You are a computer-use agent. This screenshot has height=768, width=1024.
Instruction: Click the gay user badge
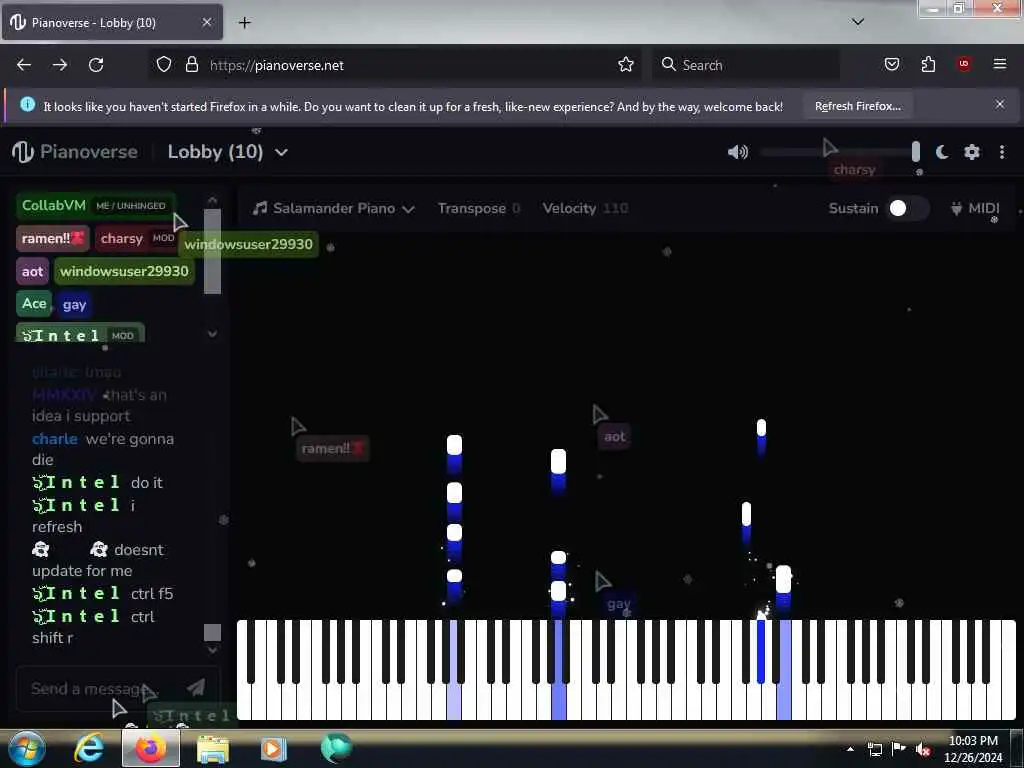[x=74, y=304]
